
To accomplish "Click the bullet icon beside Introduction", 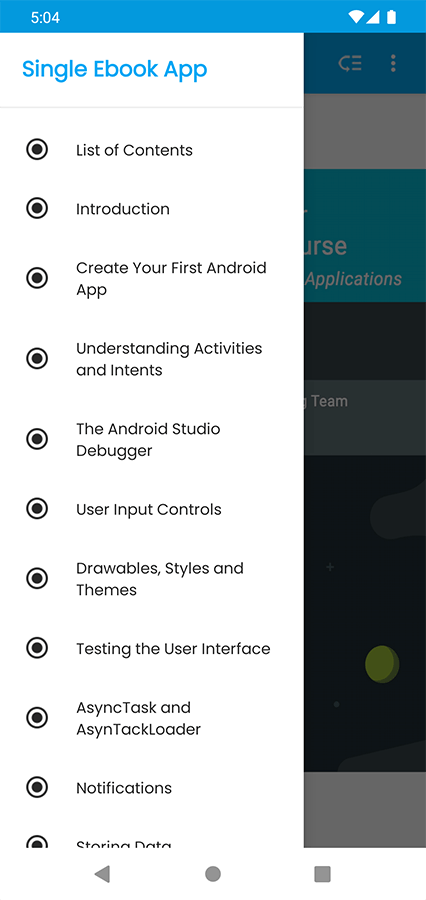I will [37, 208].
